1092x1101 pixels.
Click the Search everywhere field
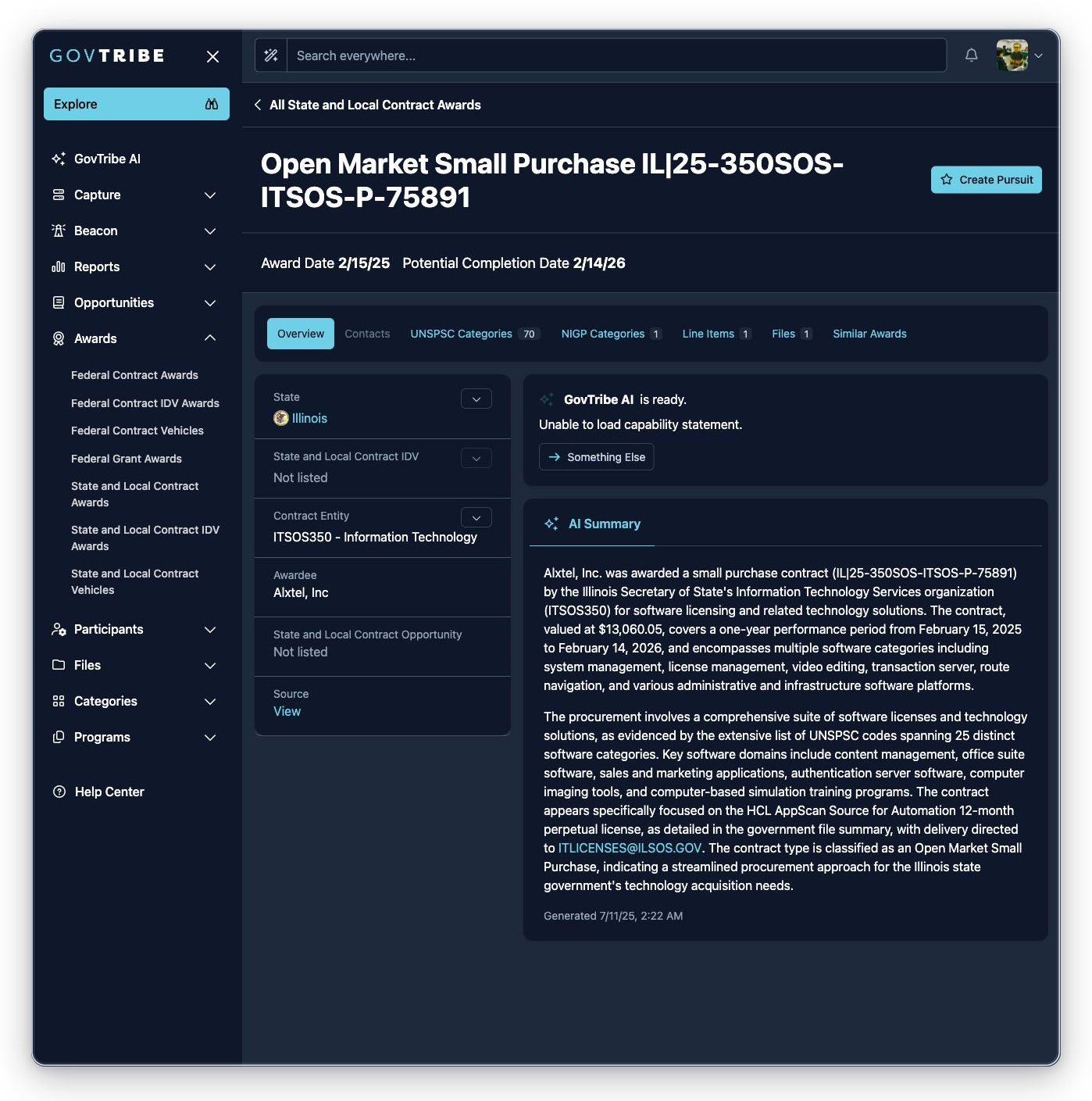617,55
